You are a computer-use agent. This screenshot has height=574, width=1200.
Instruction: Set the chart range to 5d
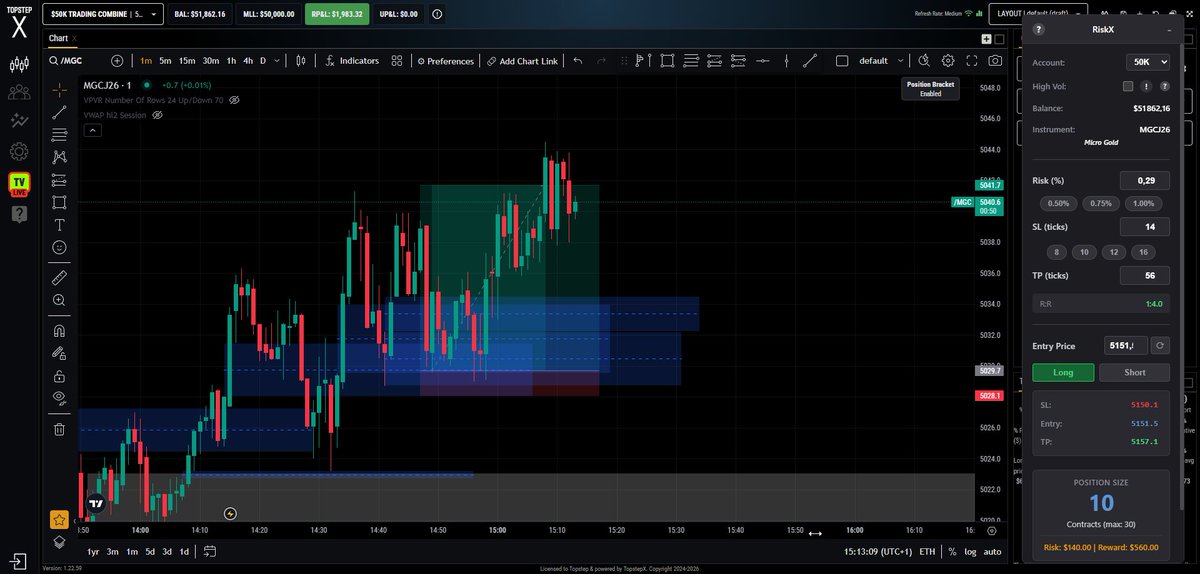point(150,551)
